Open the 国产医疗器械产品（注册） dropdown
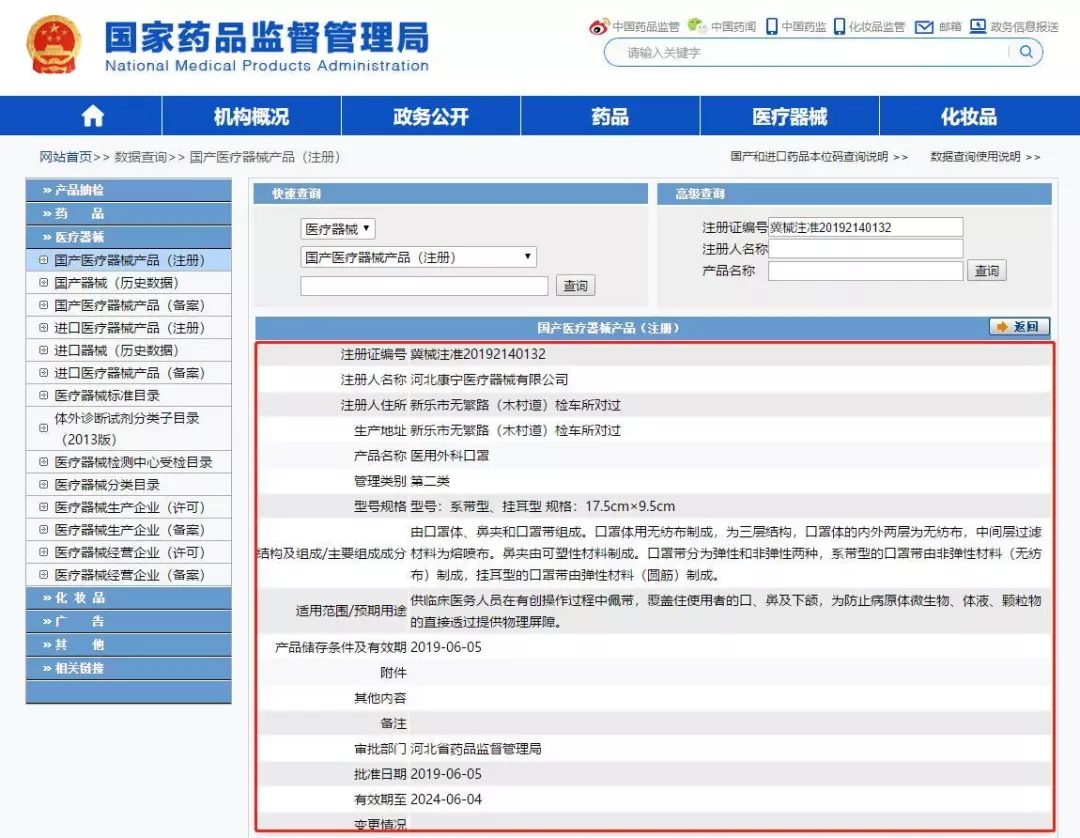 pos(418,257)
